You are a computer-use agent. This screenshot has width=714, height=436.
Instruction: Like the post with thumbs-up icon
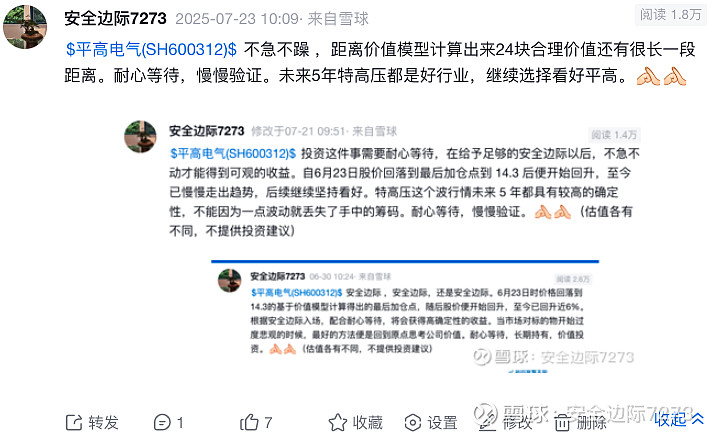click(x=249, y=422)
